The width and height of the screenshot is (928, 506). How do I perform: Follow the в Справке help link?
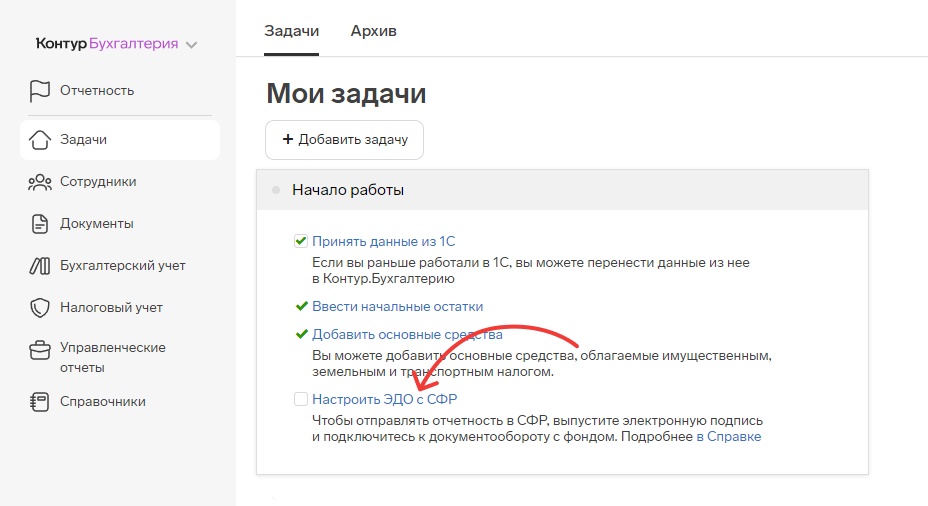pyautogui.click(x=729, y=437)
